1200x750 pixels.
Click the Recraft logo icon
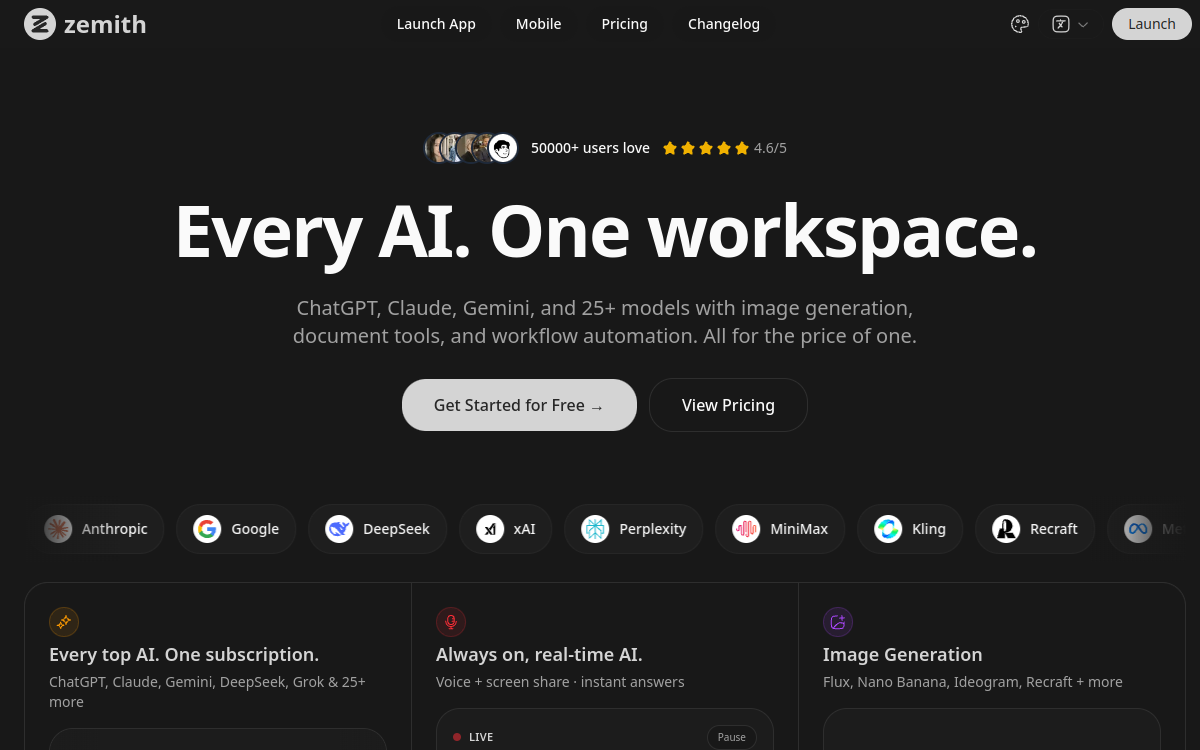coord(1006,529)
